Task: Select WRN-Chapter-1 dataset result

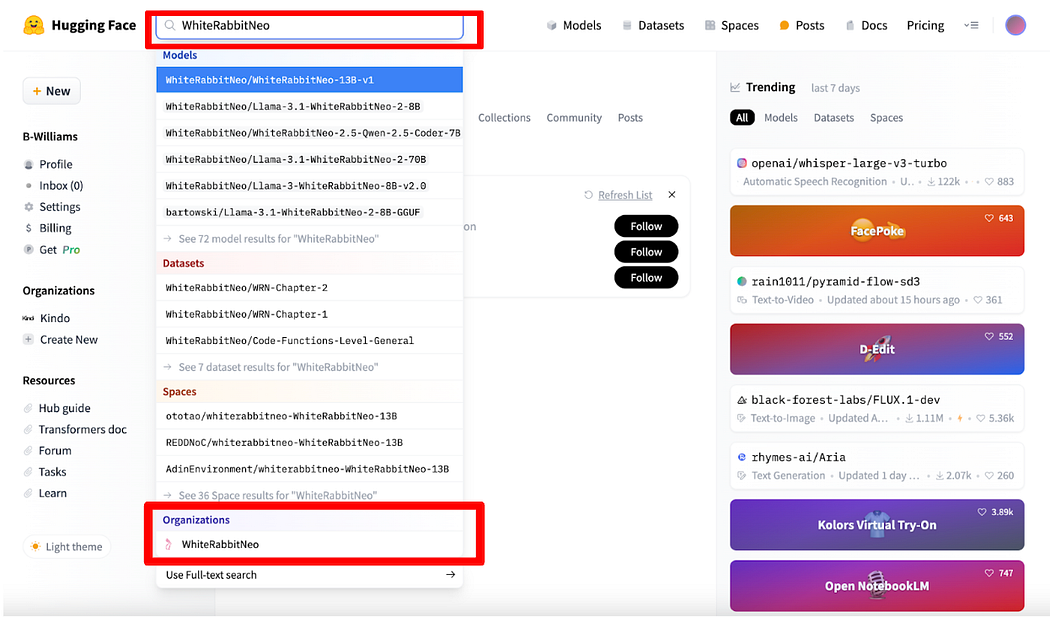Action: click(x=309, y=314)
